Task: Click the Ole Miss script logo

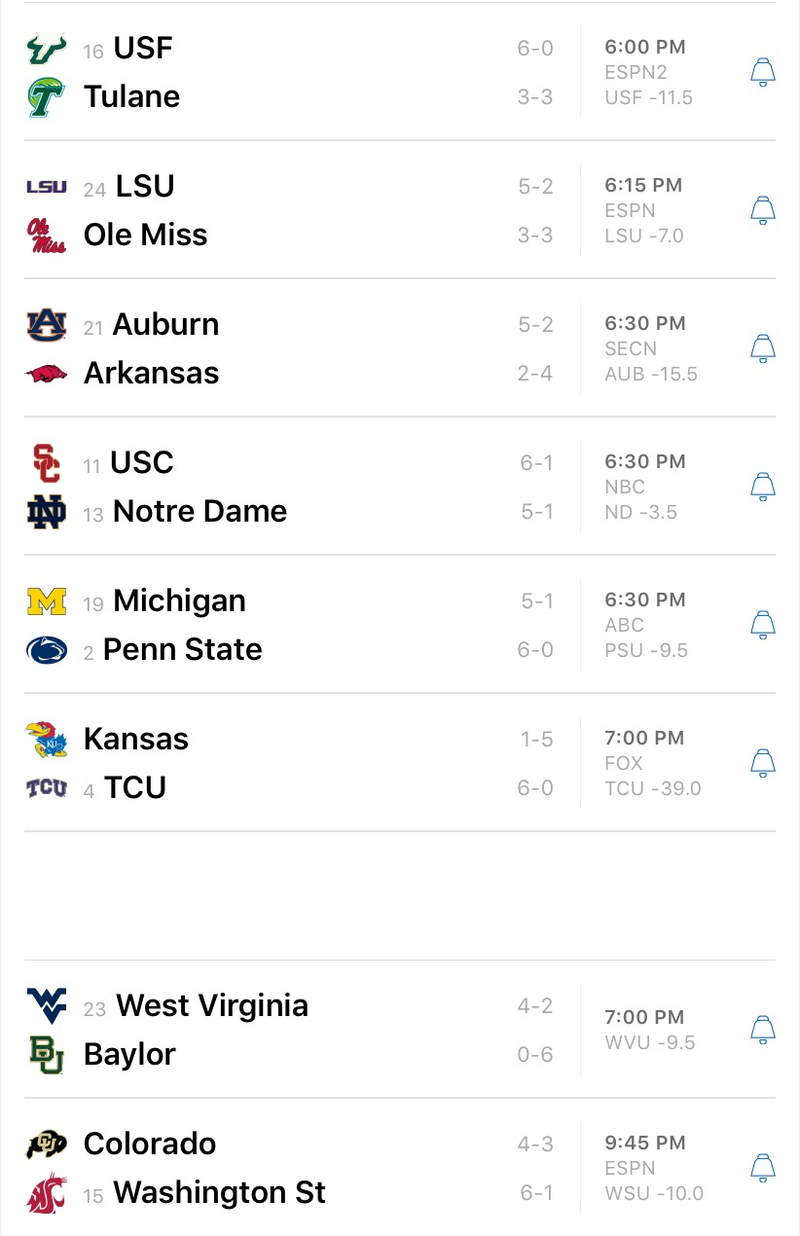Action: 46,235
